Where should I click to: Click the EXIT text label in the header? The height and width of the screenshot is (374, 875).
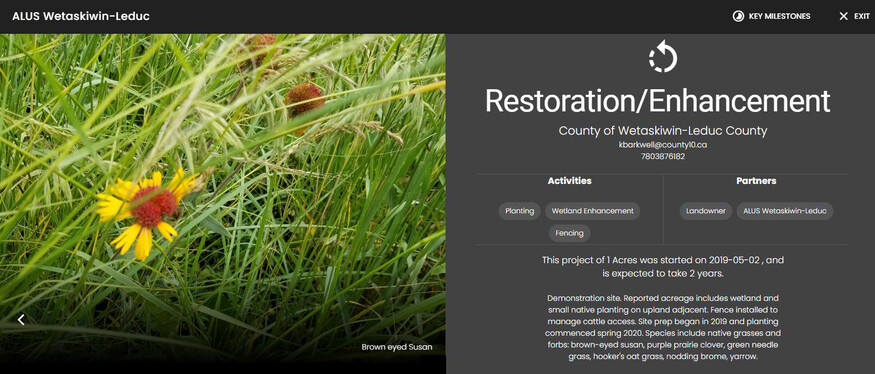coord(862,16)
